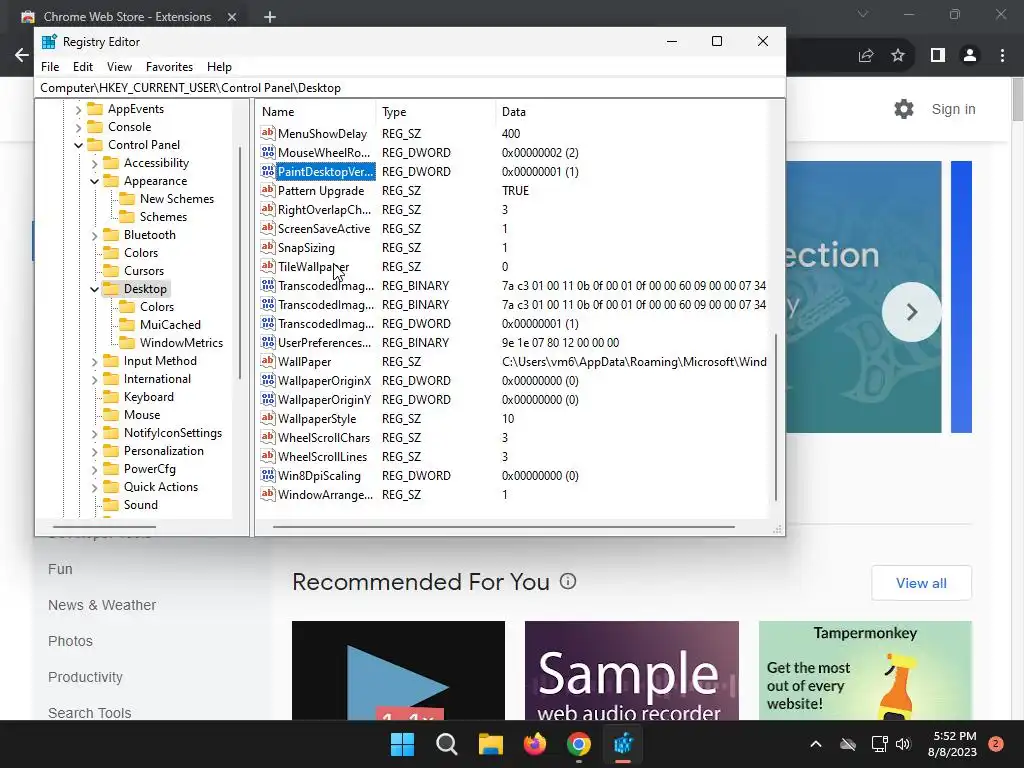
Task: Expand the AppEvents key chevron
Action: point(78,109)
